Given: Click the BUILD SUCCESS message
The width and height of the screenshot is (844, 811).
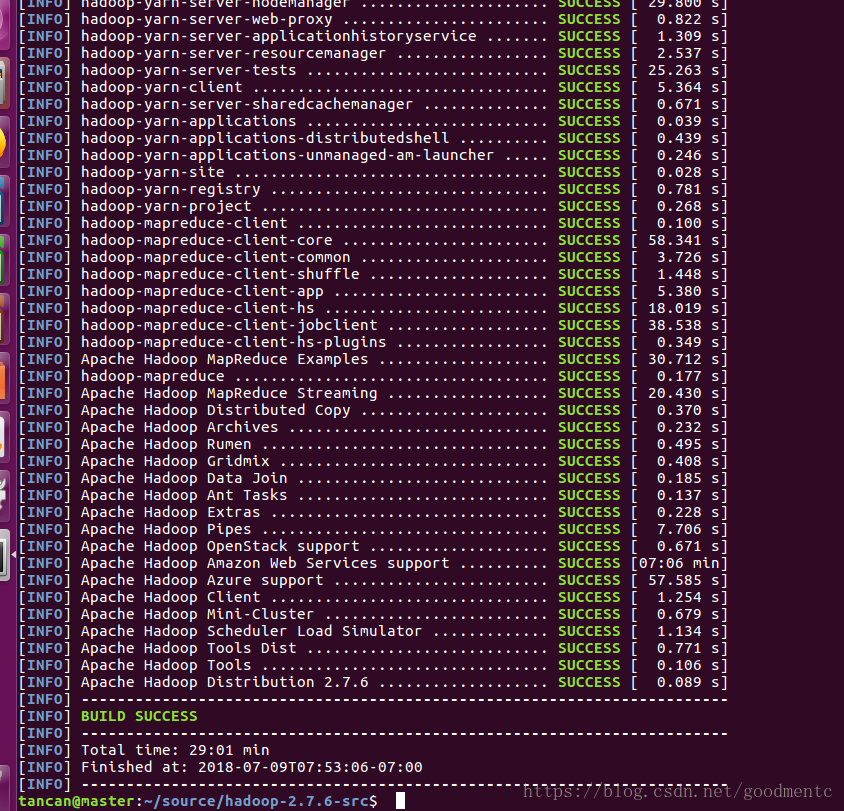Looking at the screenshot, I should pyautogui.click(x=139, y=716).
